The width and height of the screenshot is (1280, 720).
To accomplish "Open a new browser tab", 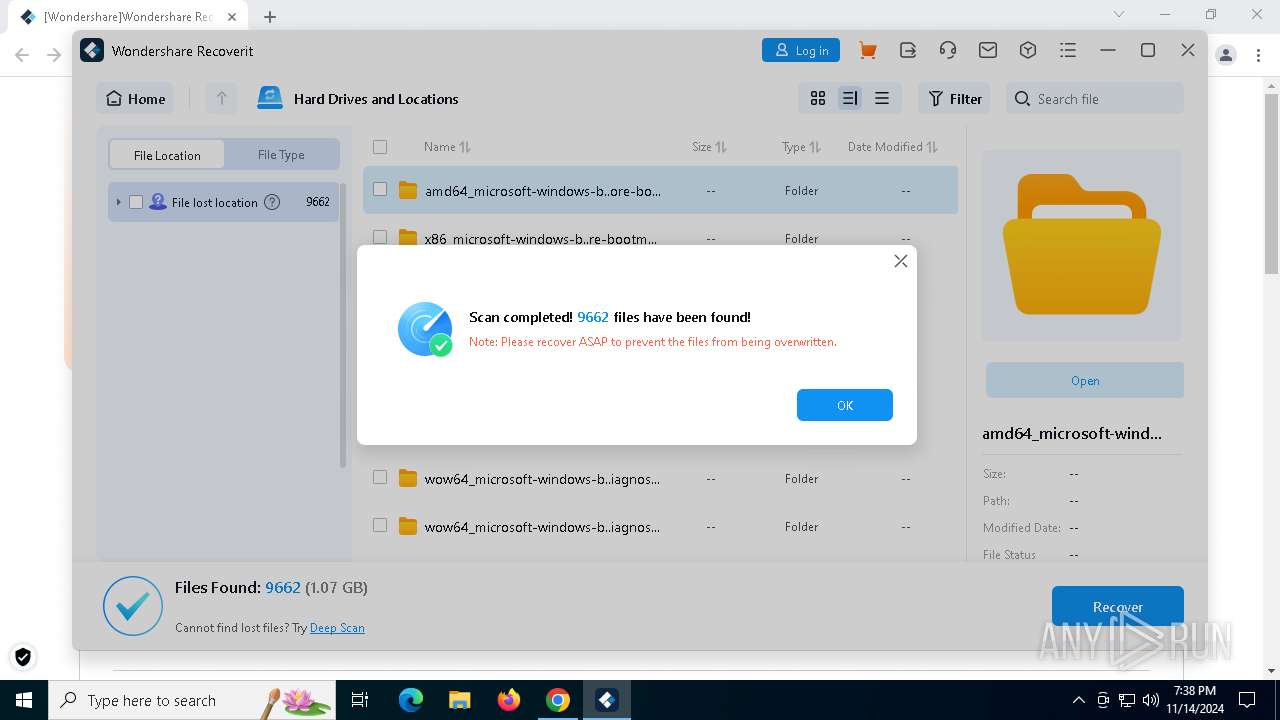I will [270, 17].
